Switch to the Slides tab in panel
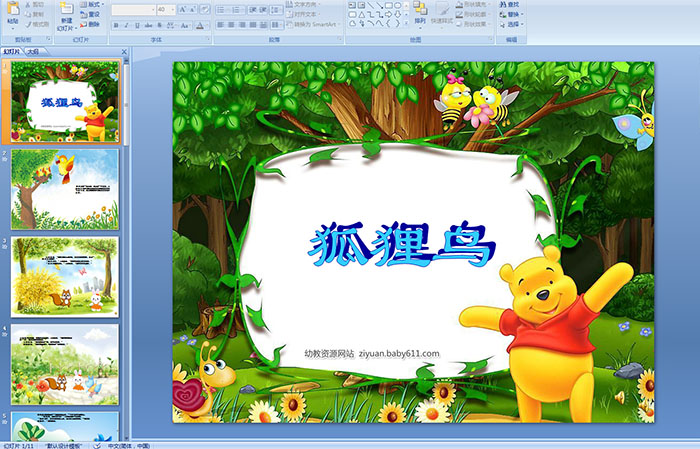This screenshot has height=449, width=700. 12,51
